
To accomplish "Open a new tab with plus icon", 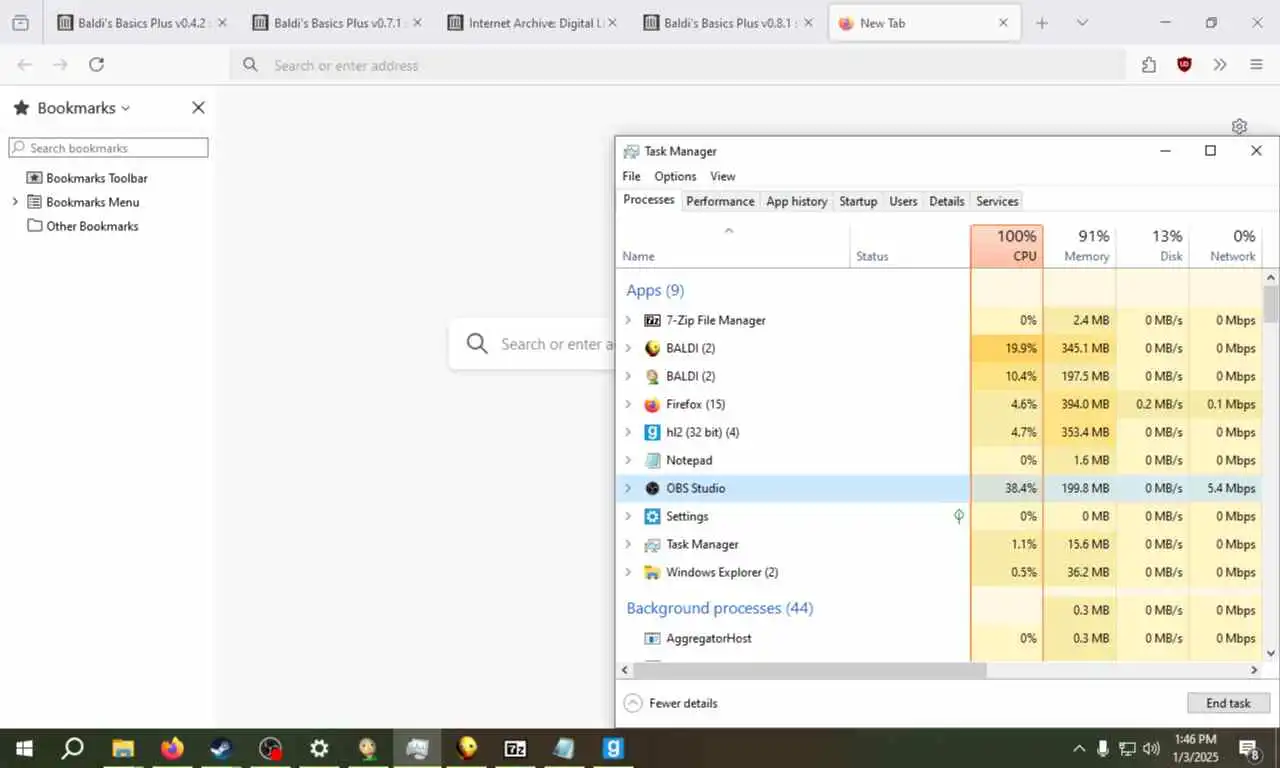I will point(1042,23).
